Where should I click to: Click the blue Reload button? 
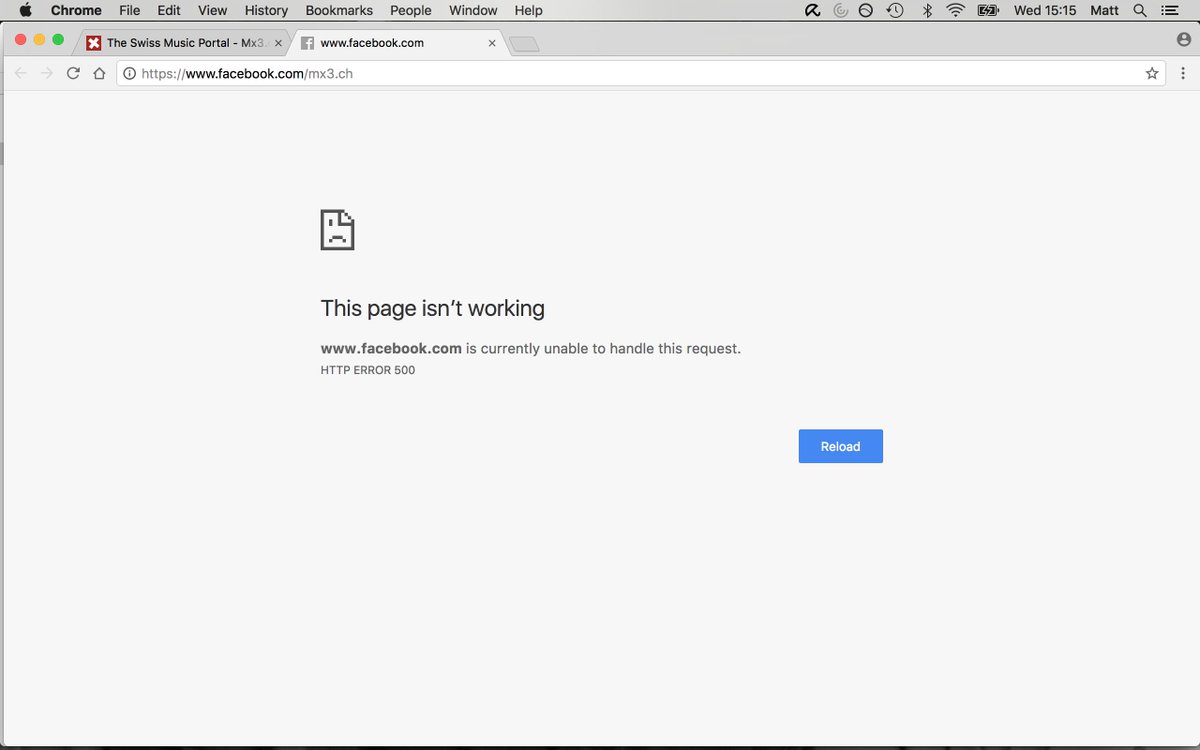[841, 446]
